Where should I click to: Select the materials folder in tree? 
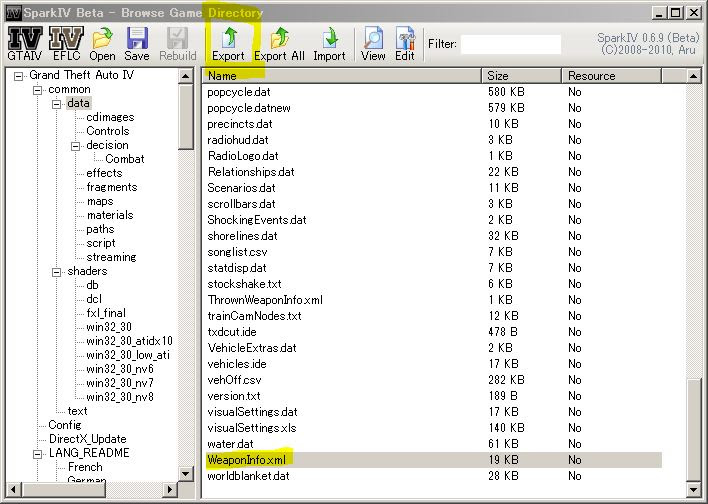(110, 215)
